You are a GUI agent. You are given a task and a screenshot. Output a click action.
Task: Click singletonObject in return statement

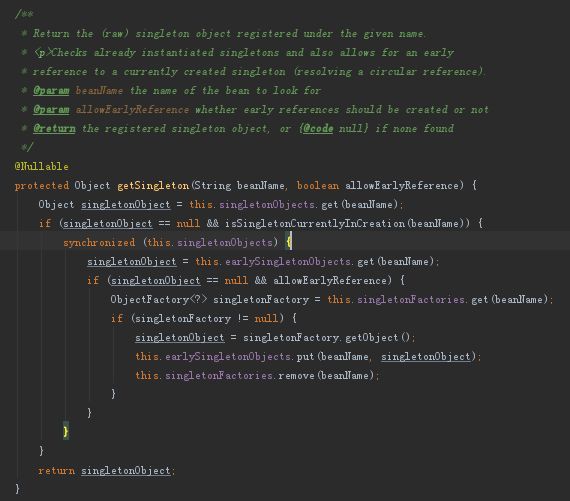pos(125,470)
